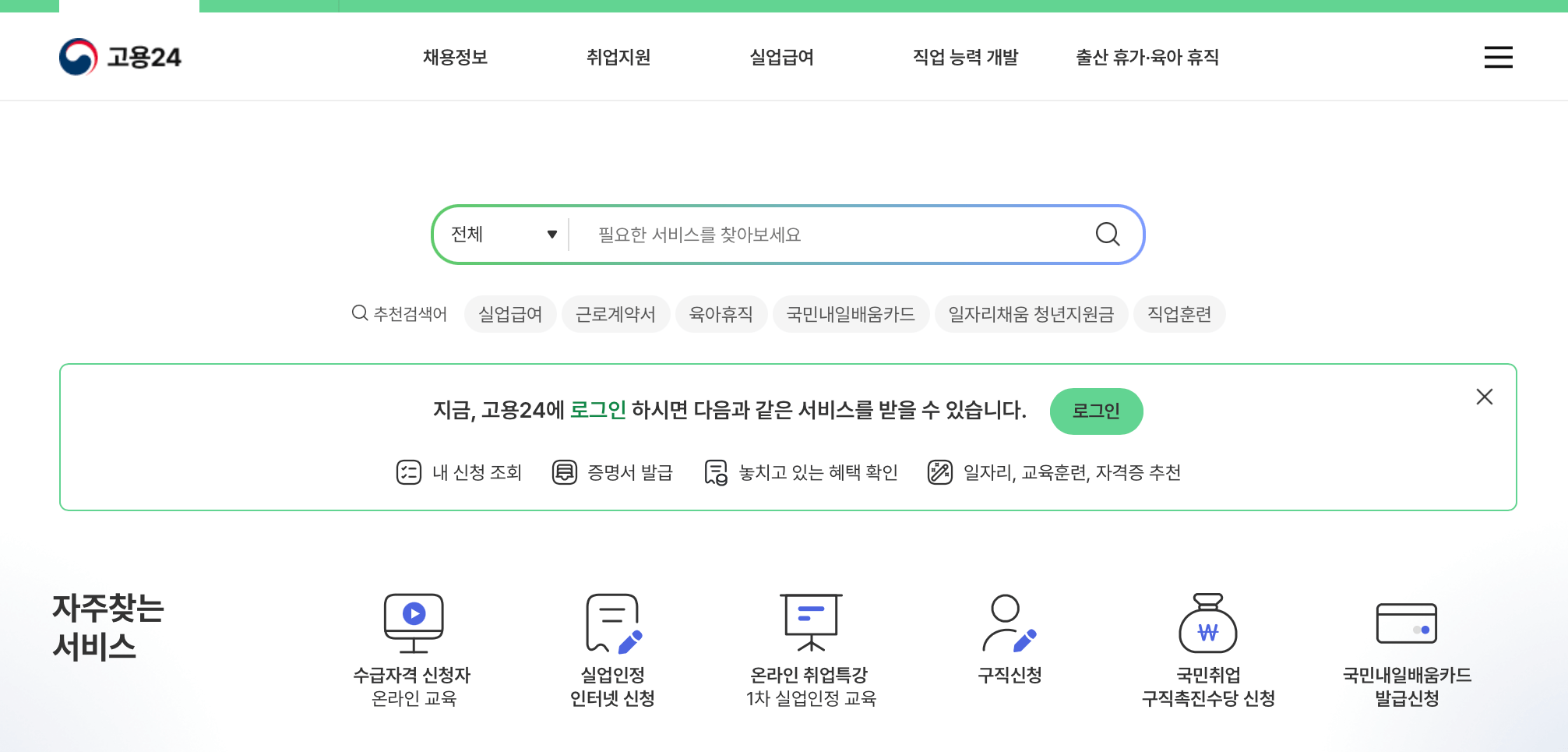This screenshot has width=1568, height=752.
Task: Open the 출산 휴가·육아 휴직 menu
Action: [1146, 57]
